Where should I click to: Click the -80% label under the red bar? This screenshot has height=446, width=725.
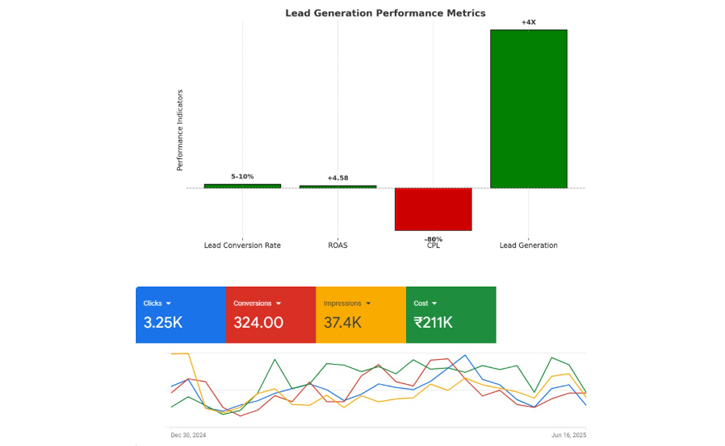(433, 239)
